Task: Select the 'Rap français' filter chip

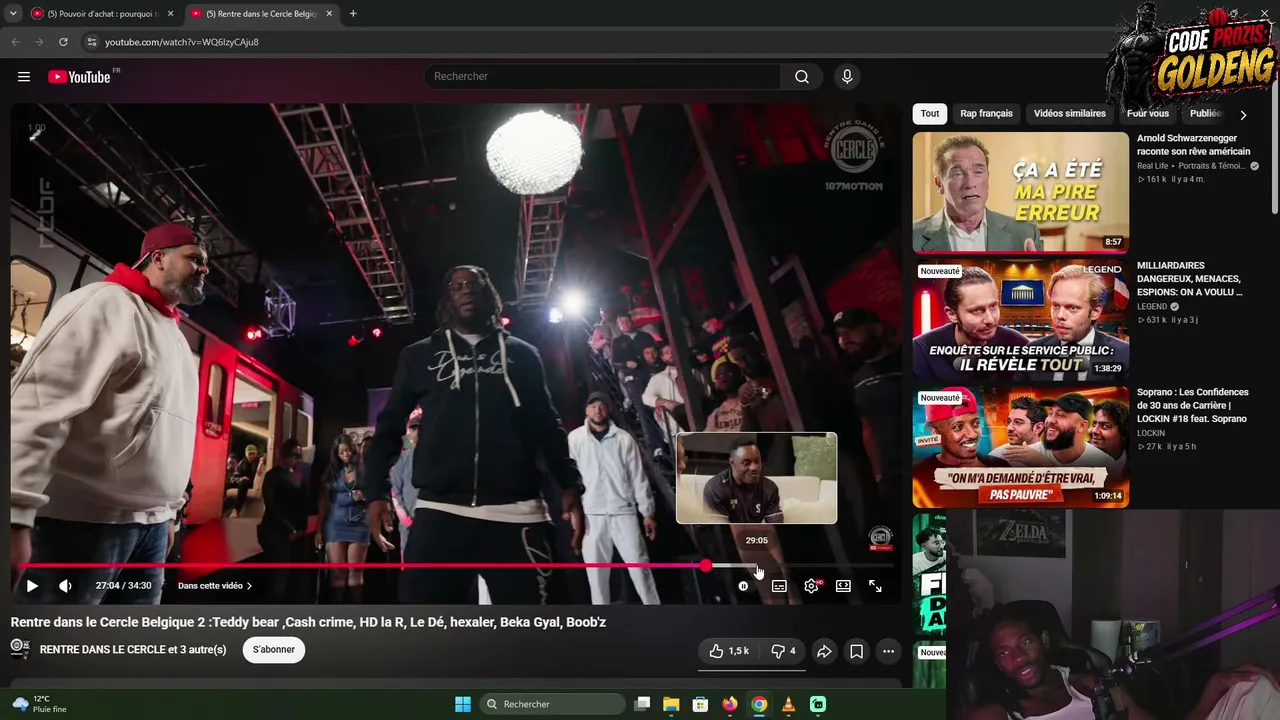Action: click(986, 114)
